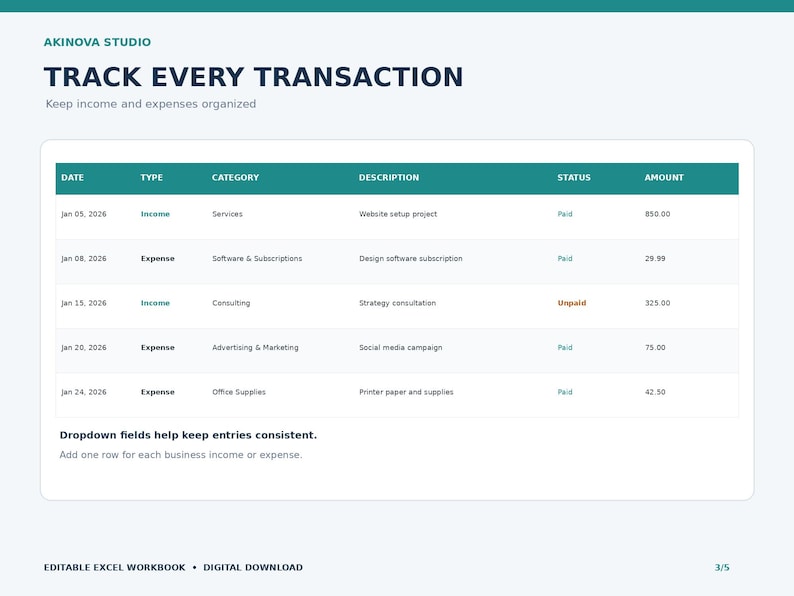Click 'Add one row for each business' caption
This screenshot has width=794, height=596.
point(181,455)
